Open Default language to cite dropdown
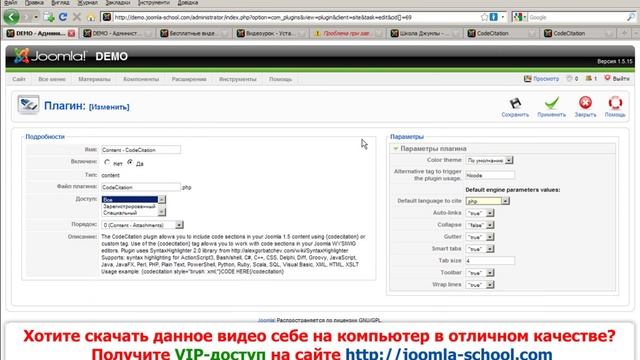Image resolution: width=640 pixels, height=360 pixels. (x=488, y=201)
